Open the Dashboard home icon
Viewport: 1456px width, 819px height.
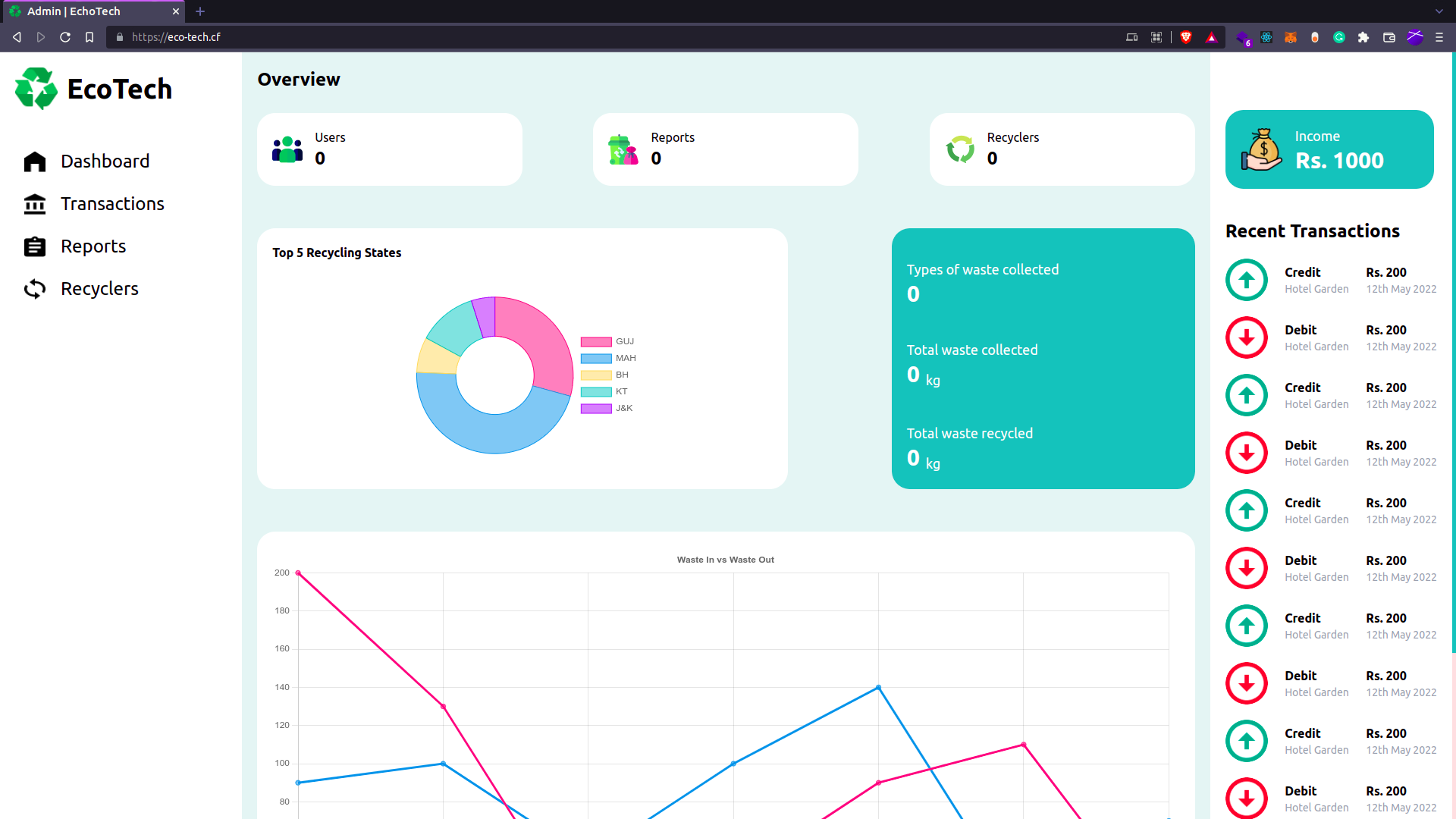[35, 162]
